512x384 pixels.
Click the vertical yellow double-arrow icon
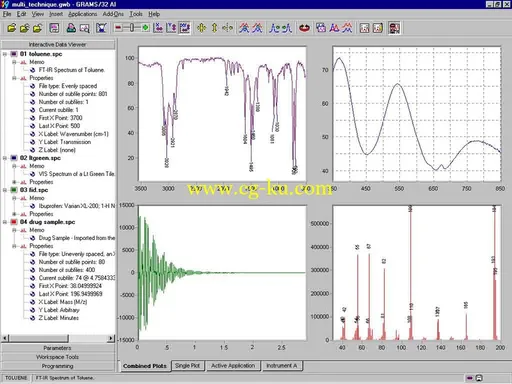click(x=214, y=28)
